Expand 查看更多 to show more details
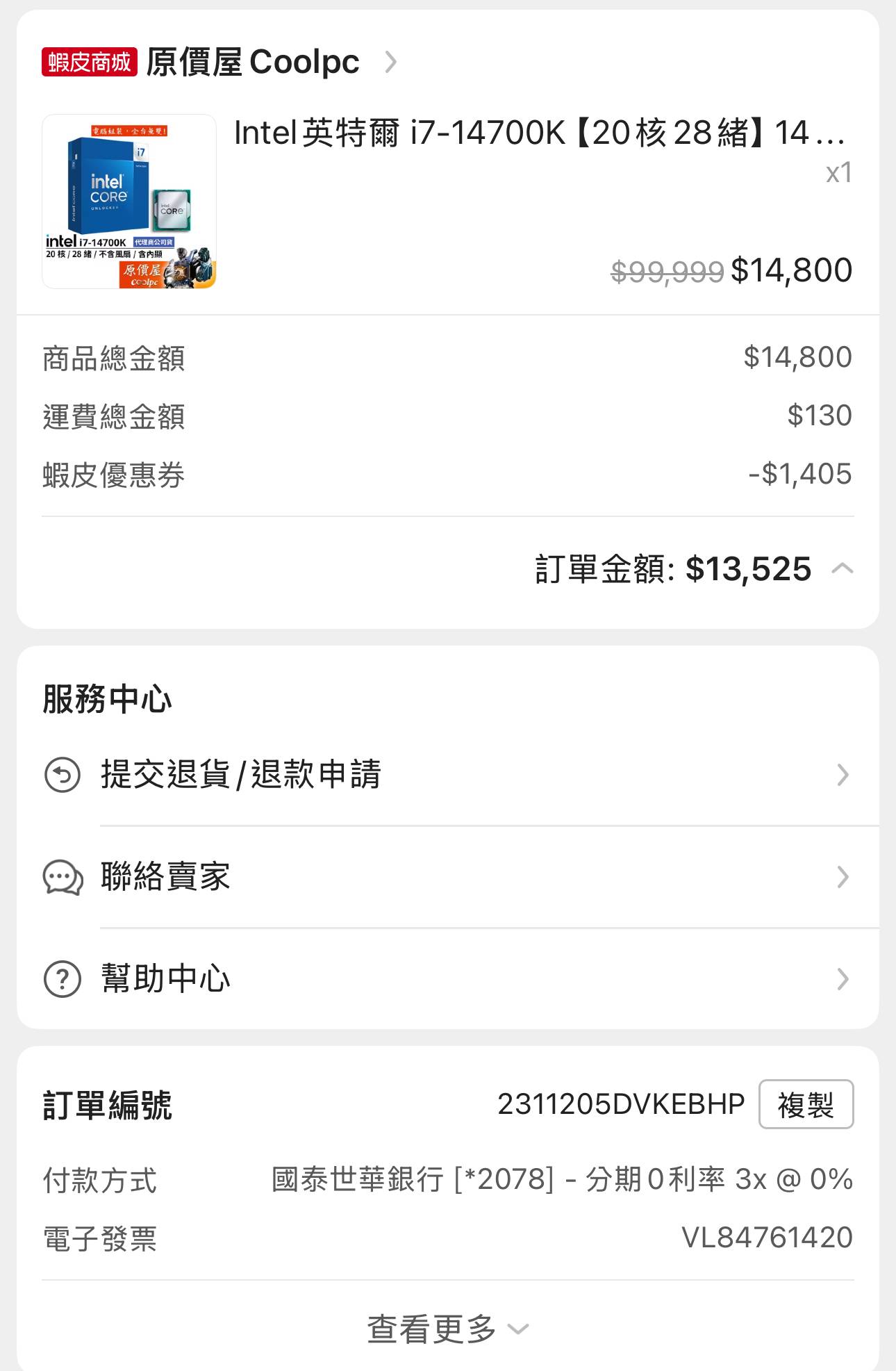 tap(448, 1329)
